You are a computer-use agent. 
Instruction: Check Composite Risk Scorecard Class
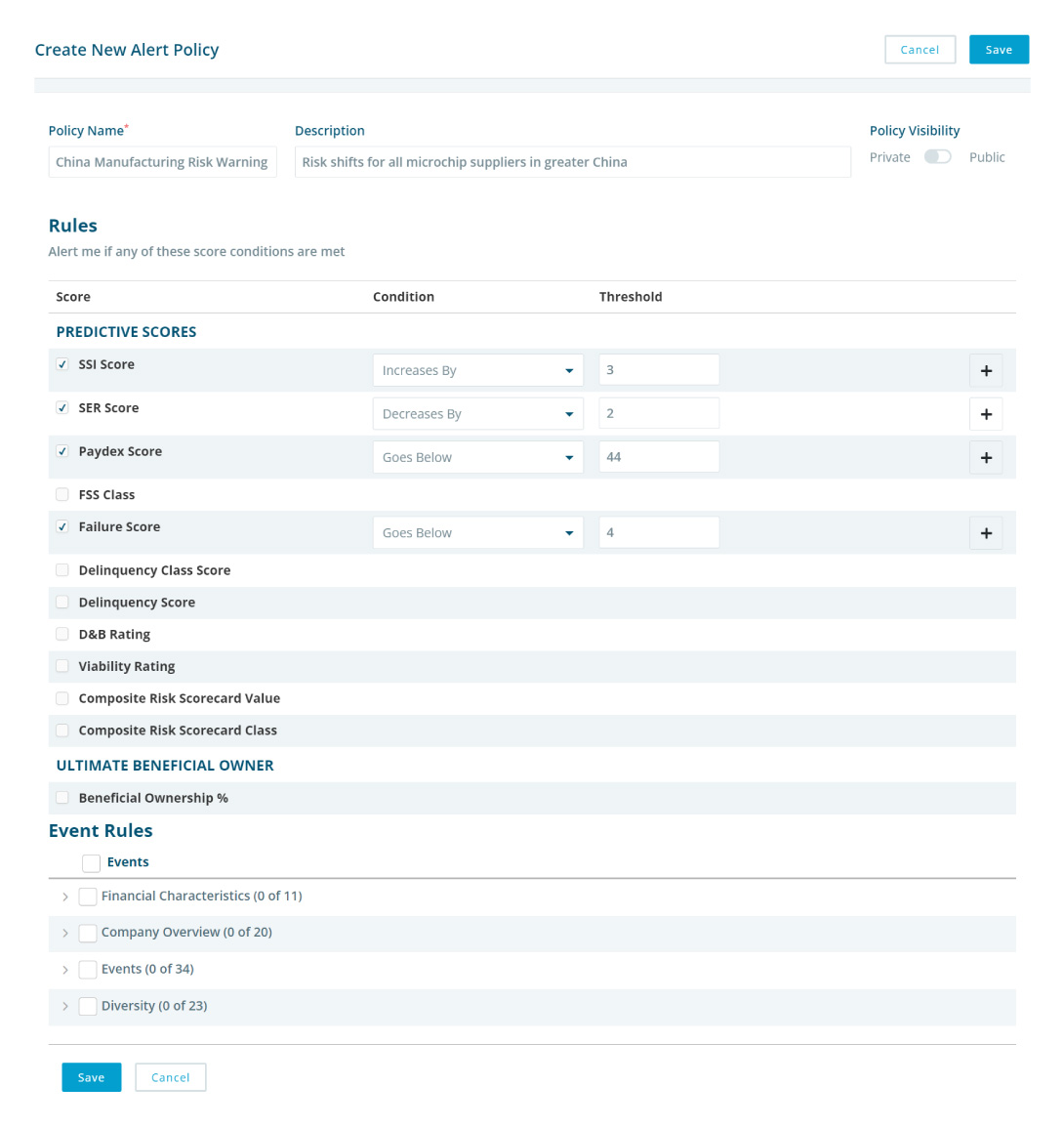(62, 730)
